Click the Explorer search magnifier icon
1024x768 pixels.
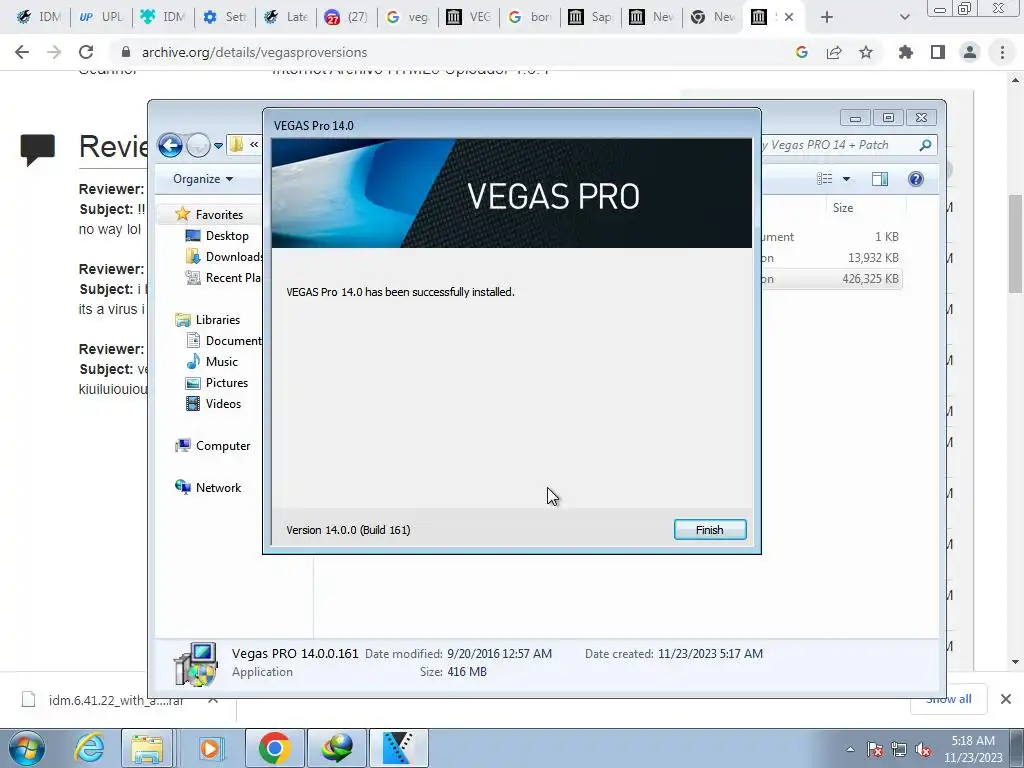pos(925,145)
